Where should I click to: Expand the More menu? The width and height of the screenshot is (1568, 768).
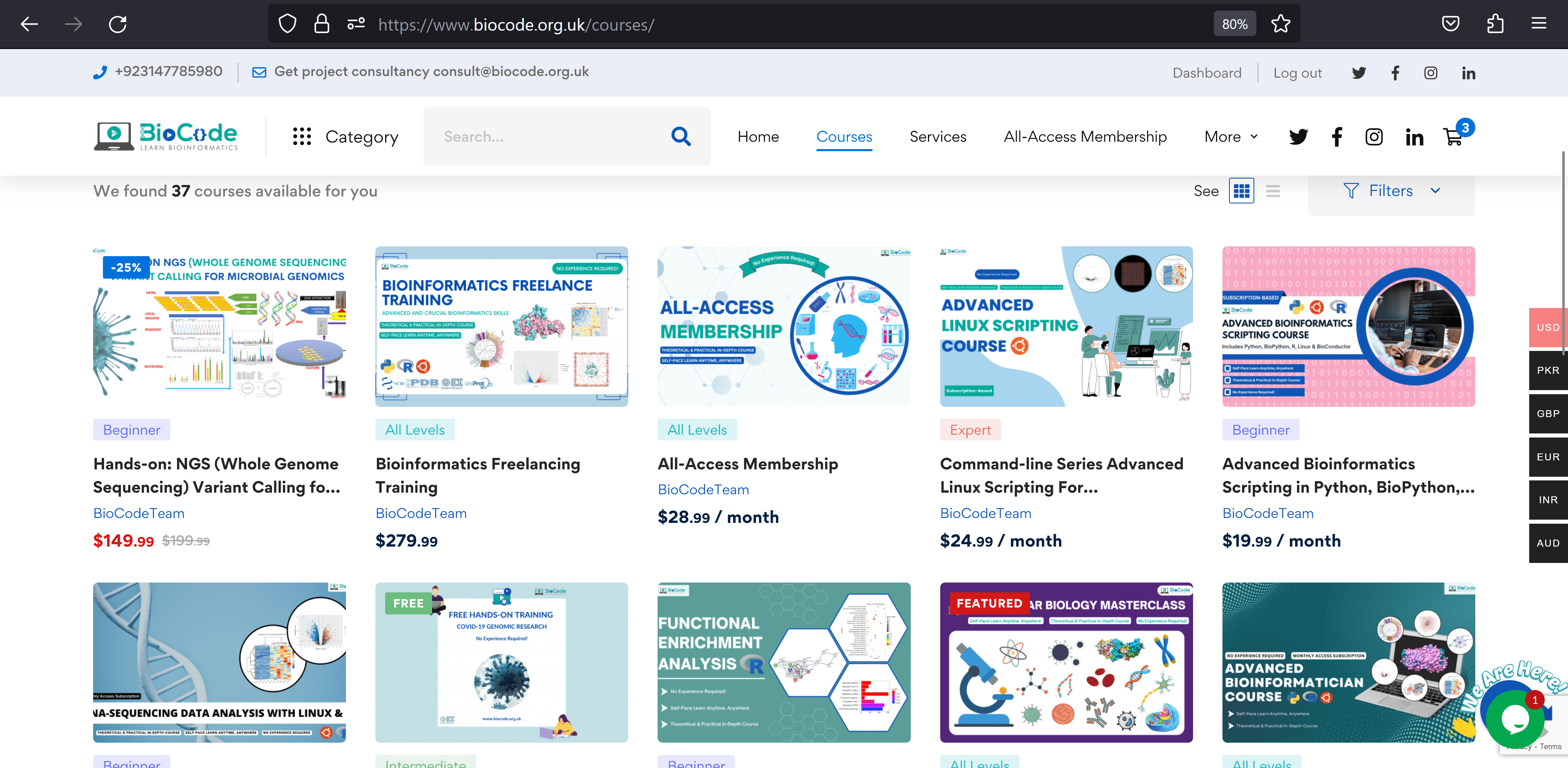click(1231, 136)
